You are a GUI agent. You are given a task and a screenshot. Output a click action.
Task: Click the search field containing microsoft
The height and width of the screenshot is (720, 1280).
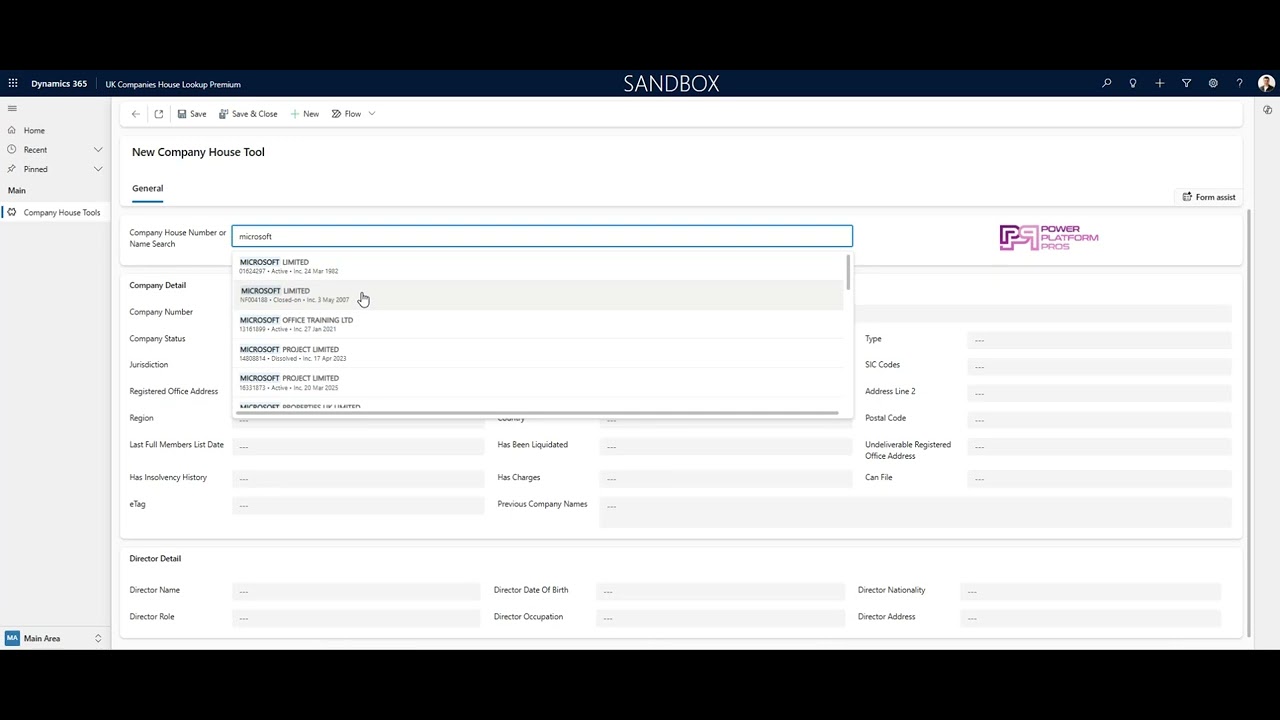(542, 236)
